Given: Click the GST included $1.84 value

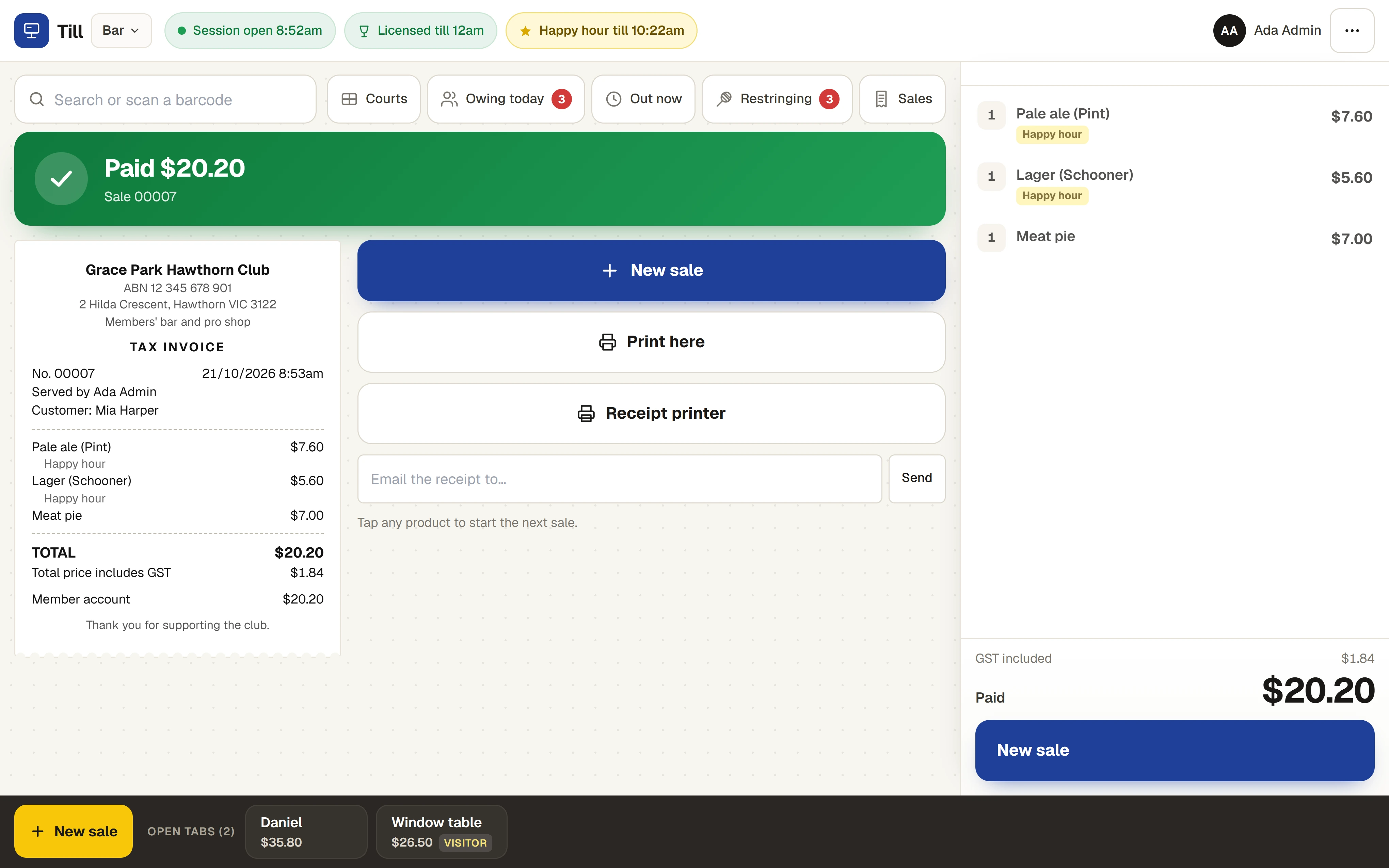Looking at the screenshot, I should point(1357,658).
